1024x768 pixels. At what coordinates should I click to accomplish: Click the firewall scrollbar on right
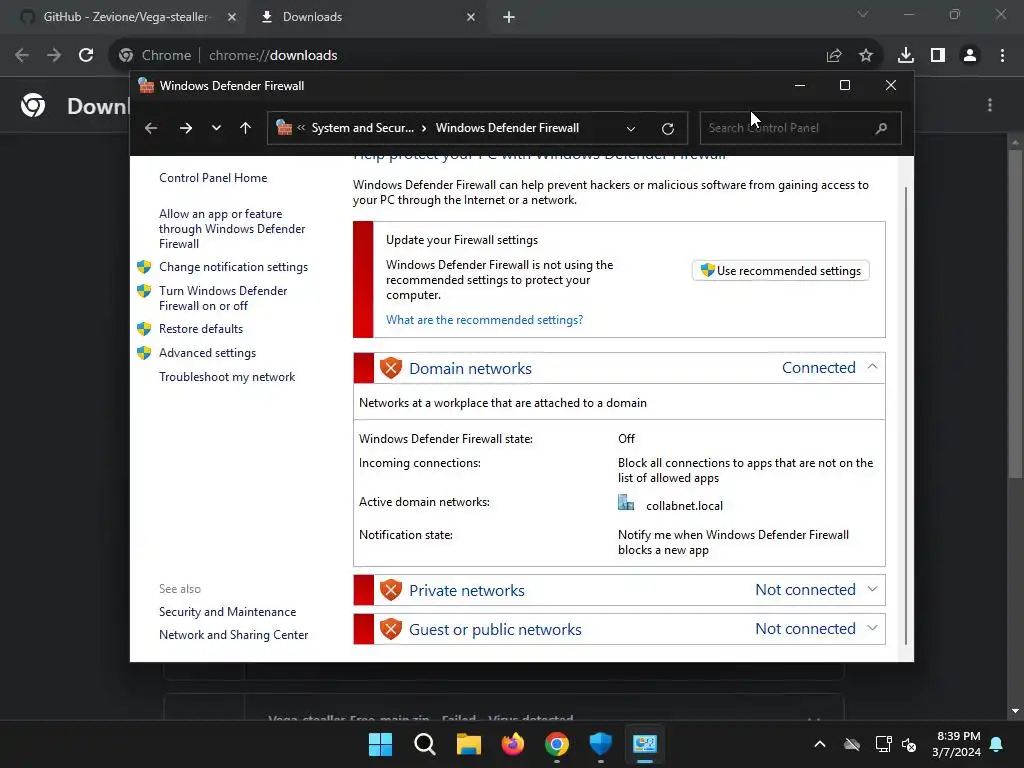click(x=906, y=415)
